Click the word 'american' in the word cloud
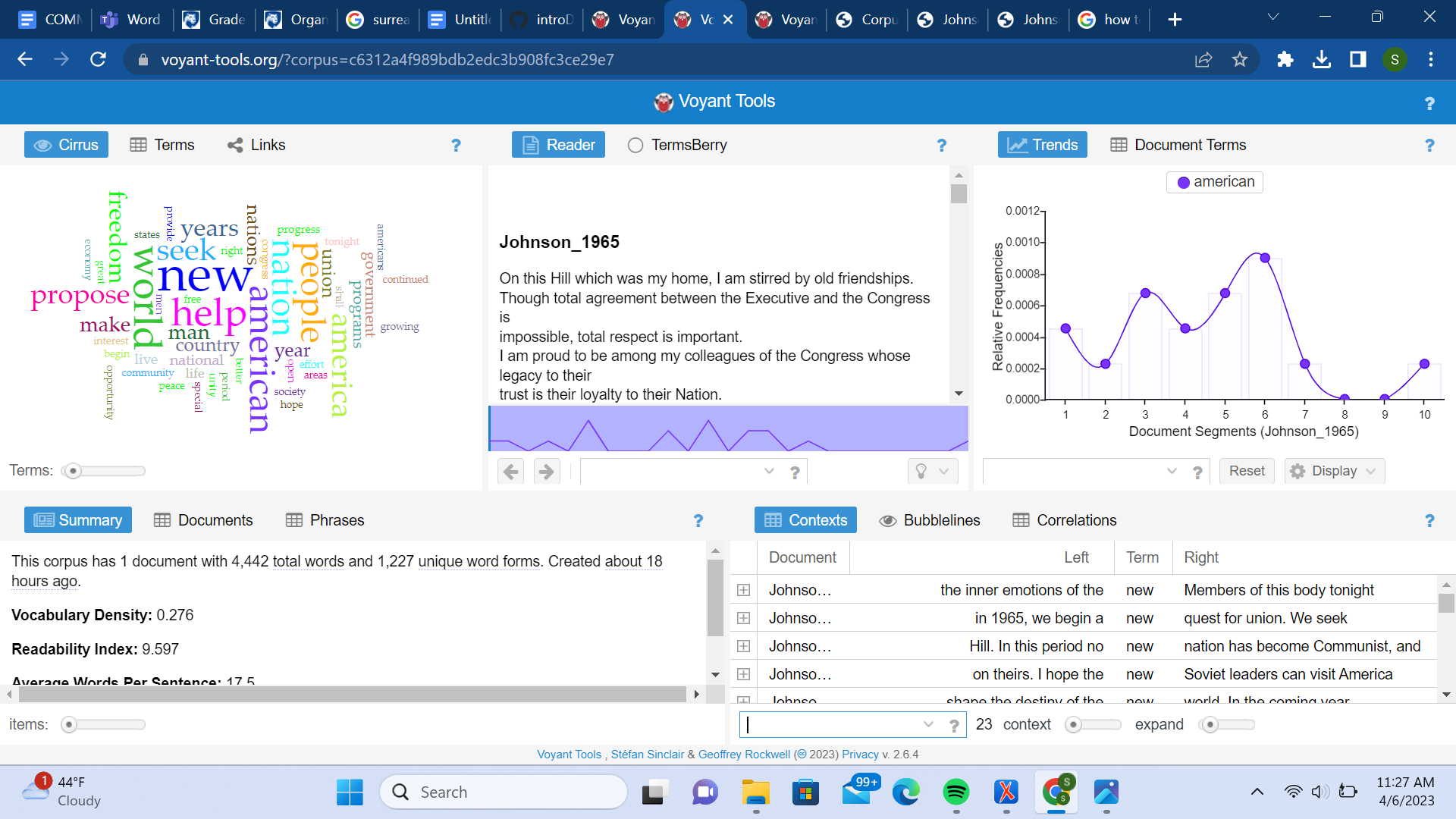Viewport: 1456px width, 819px height. pyautogui.click(x=259, y=358)
